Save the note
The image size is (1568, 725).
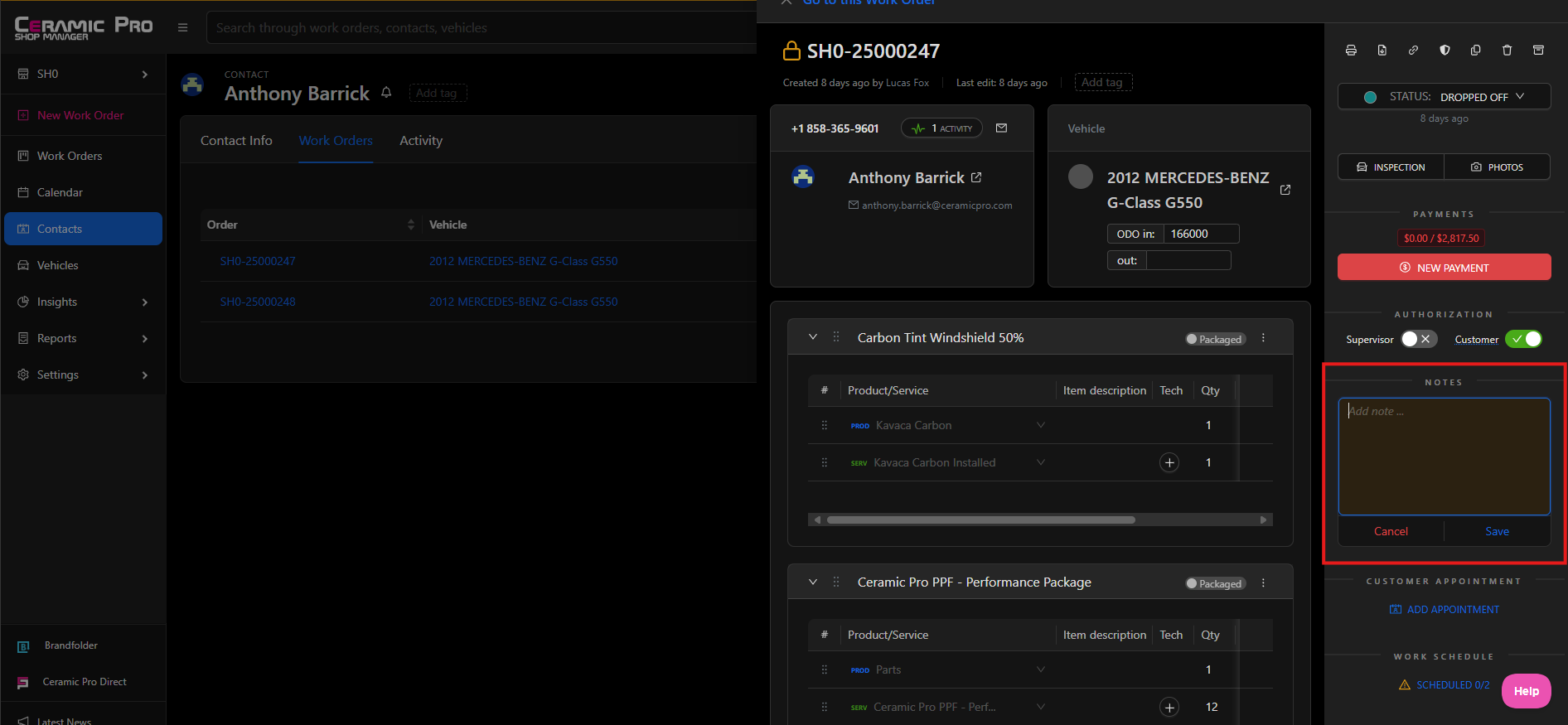(x=1497, y=531)
